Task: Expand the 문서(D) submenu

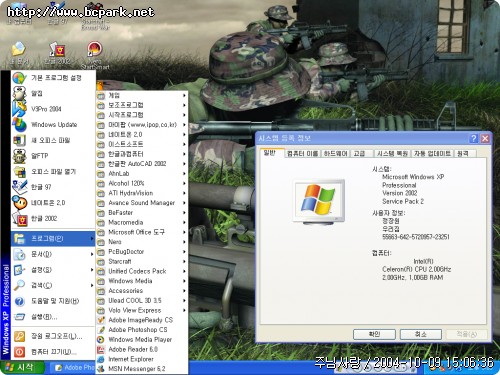Action: tap(53, 254)
